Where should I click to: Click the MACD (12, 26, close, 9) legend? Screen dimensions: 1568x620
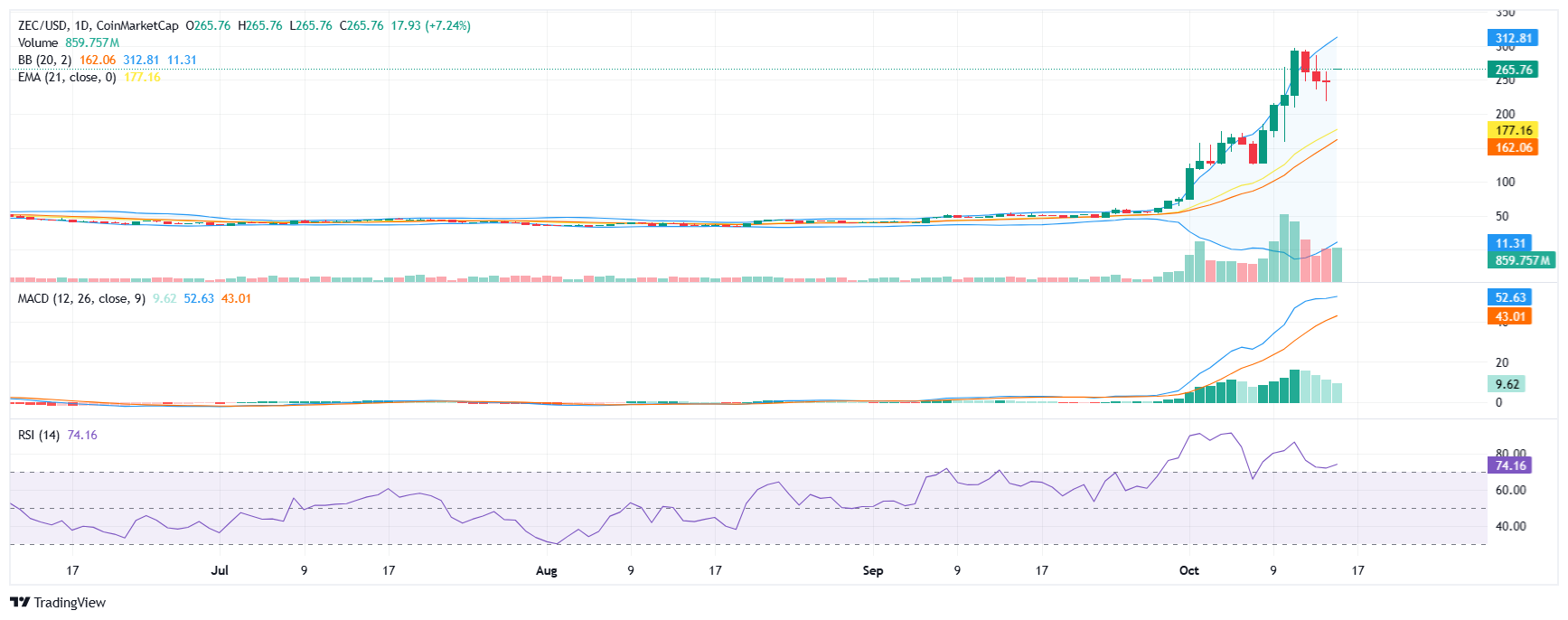[81, 298]
